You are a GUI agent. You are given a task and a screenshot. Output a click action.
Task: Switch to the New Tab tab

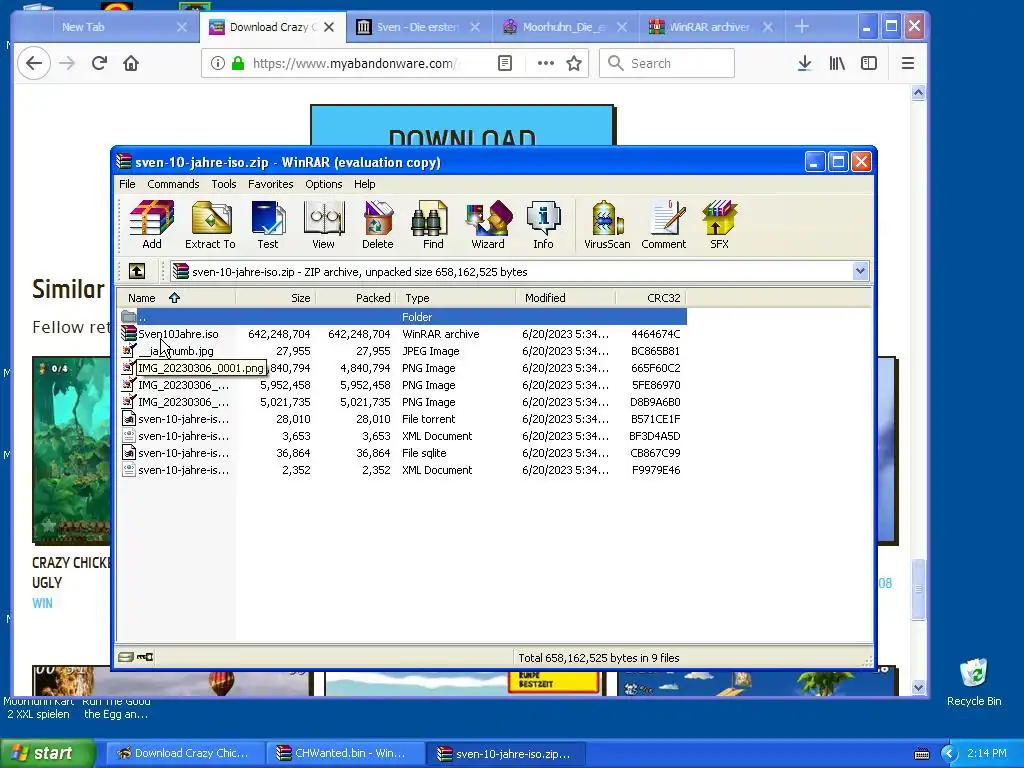(104, 27)
